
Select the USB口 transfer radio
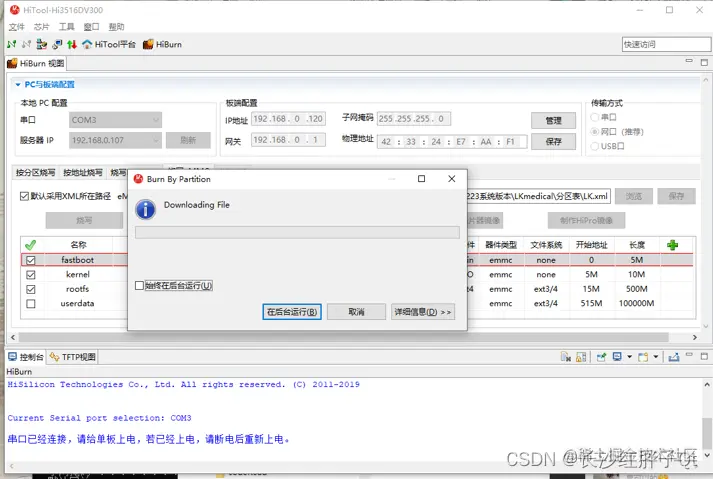click(x=594, y=146)
